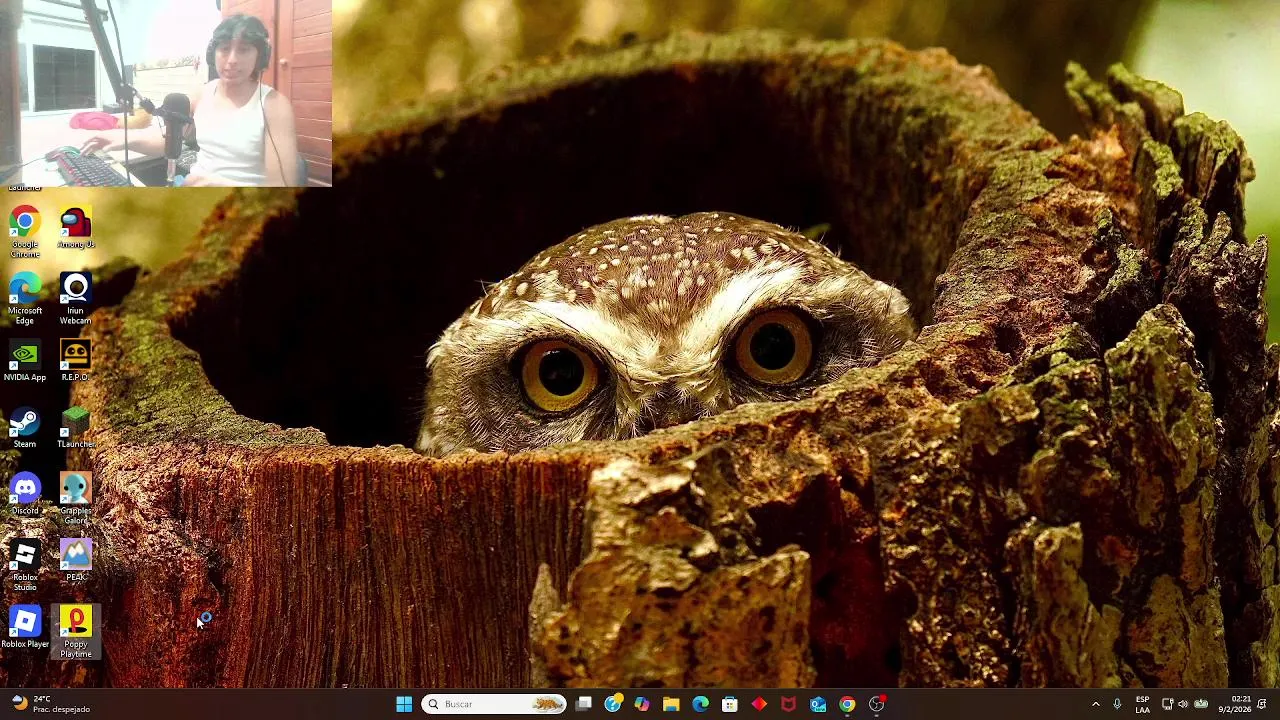Open the Get Help taskbar app

(x=613, y=704)
